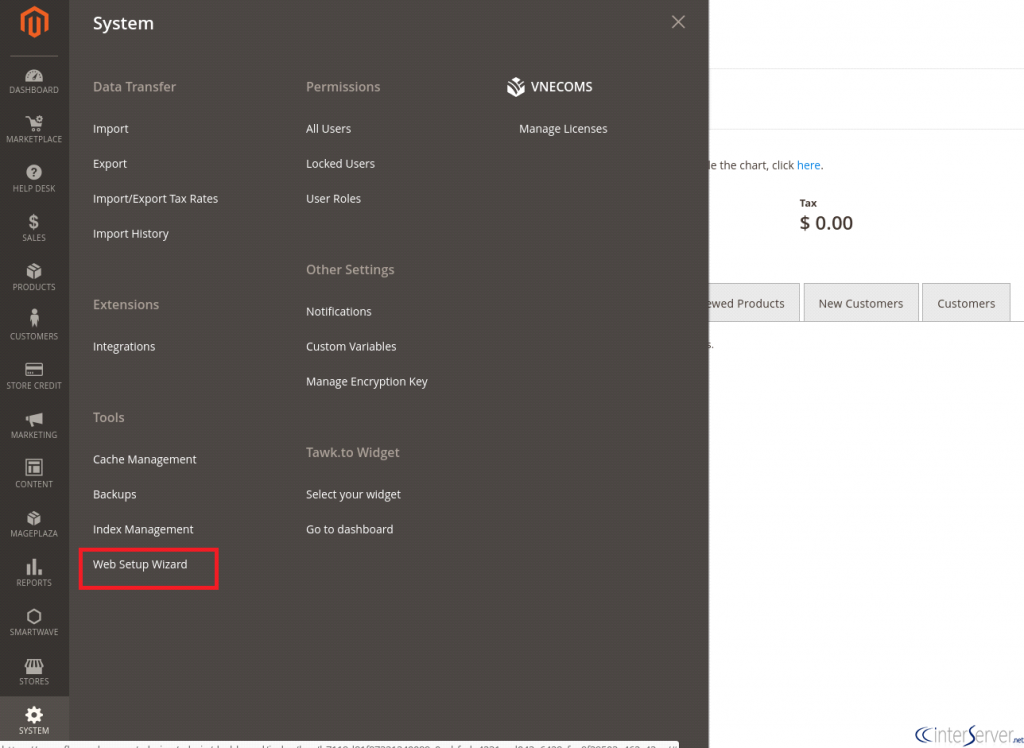The image size is (1024, 748).
Task: Open the Store Credit sidebar icon
Action: pos(34,376)
